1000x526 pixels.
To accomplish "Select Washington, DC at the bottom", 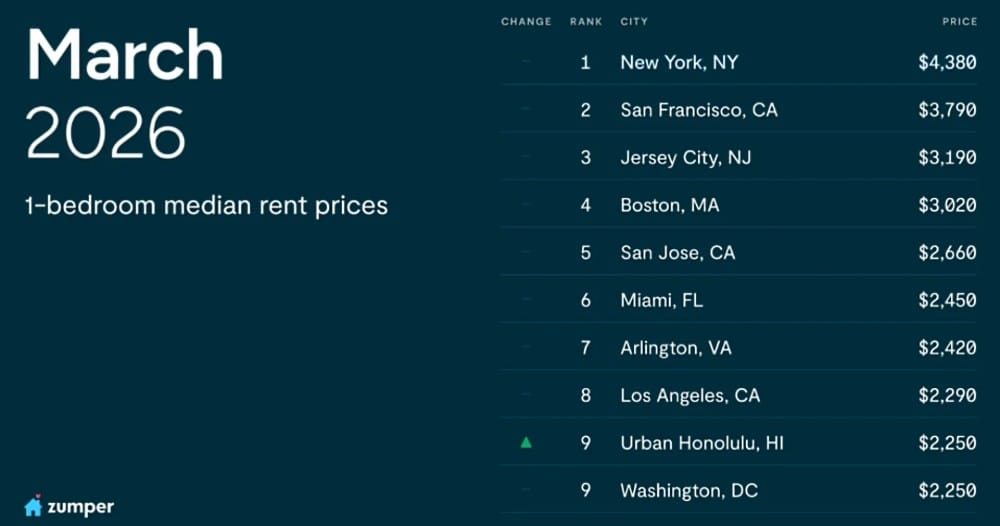I will [x=688, y=490].
